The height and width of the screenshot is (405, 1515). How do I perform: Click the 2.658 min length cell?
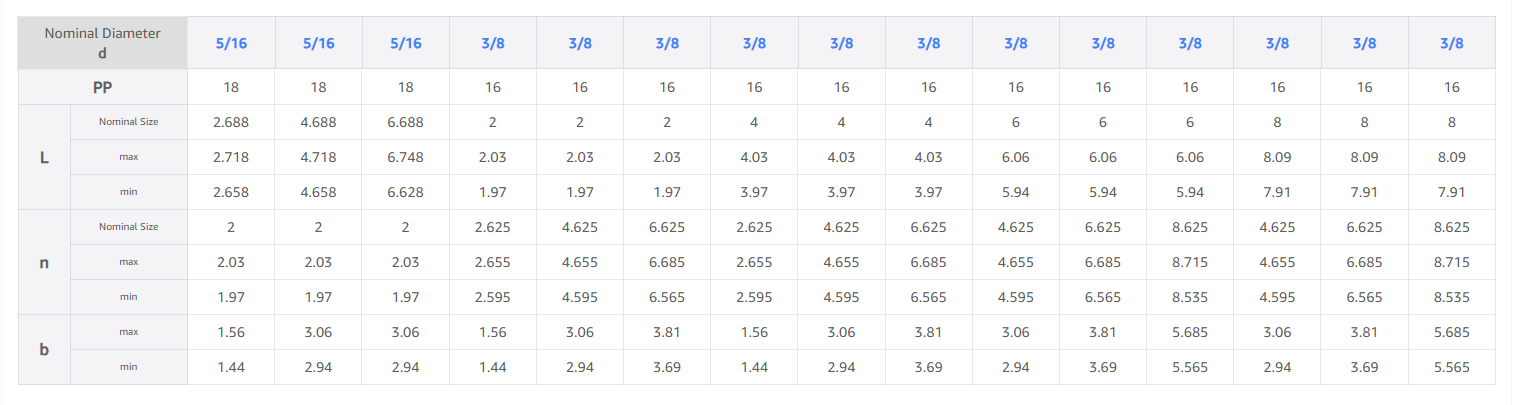click(231, 192)
